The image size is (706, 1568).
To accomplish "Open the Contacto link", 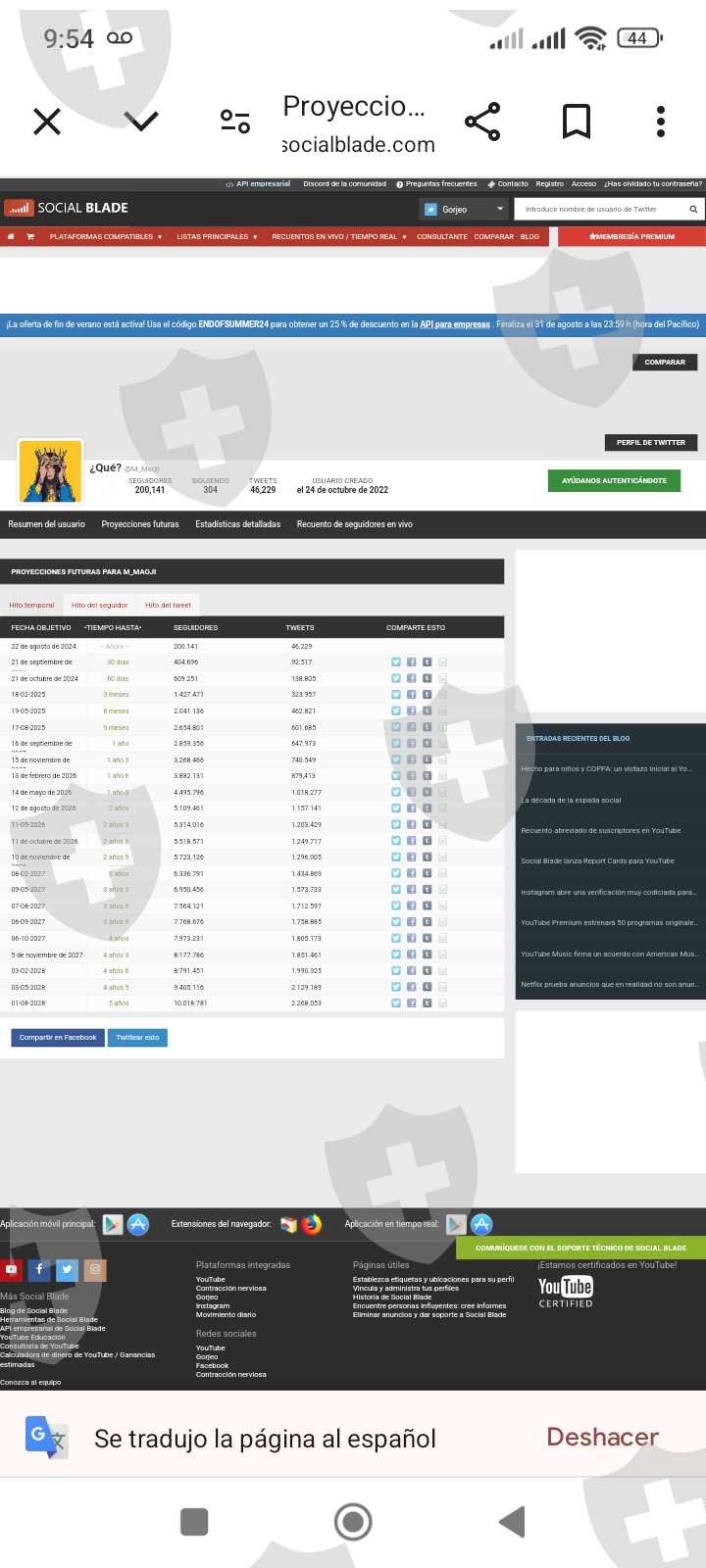I will pyautogui.click(x=508, y=183).
